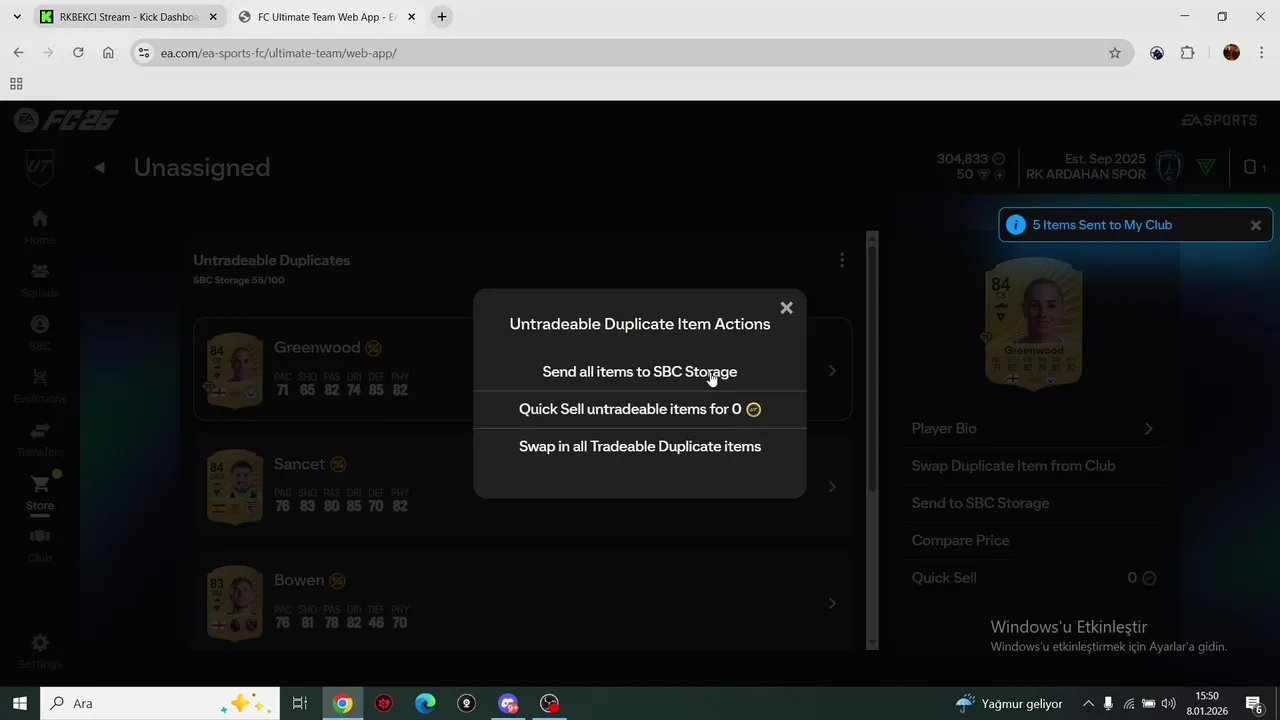Select Quick Sell untradeable items for 0
Viewport: 1280px width, 720px height.
coord(640,409)
